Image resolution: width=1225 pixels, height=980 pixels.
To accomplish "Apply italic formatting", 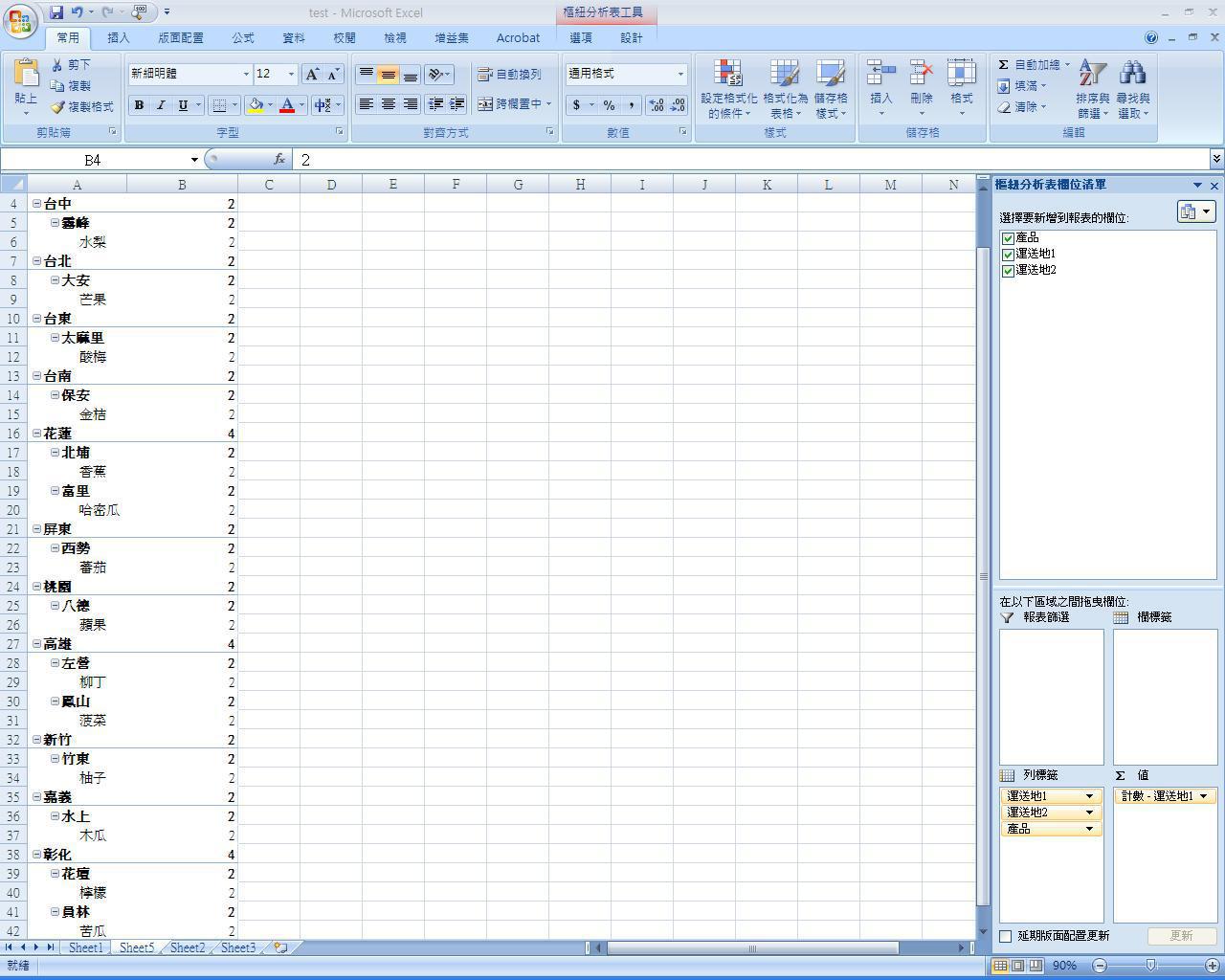I will (161, 105).
